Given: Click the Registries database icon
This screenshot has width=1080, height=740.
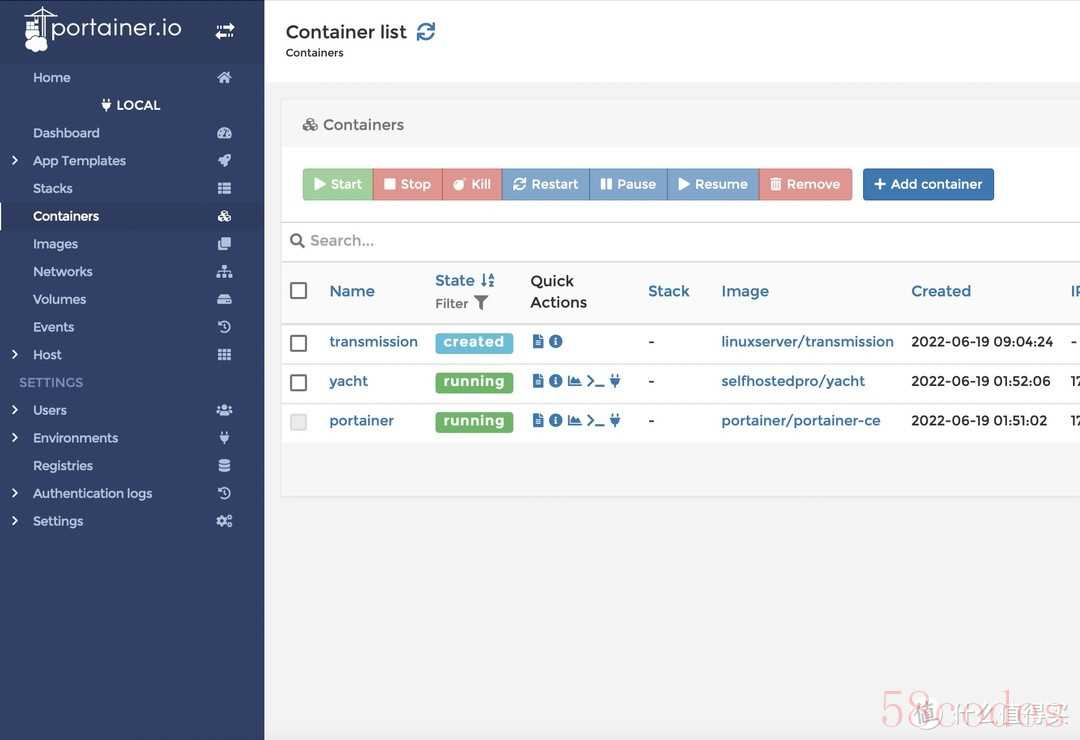Looking at the screenshot, I should [x=225, y=465].
